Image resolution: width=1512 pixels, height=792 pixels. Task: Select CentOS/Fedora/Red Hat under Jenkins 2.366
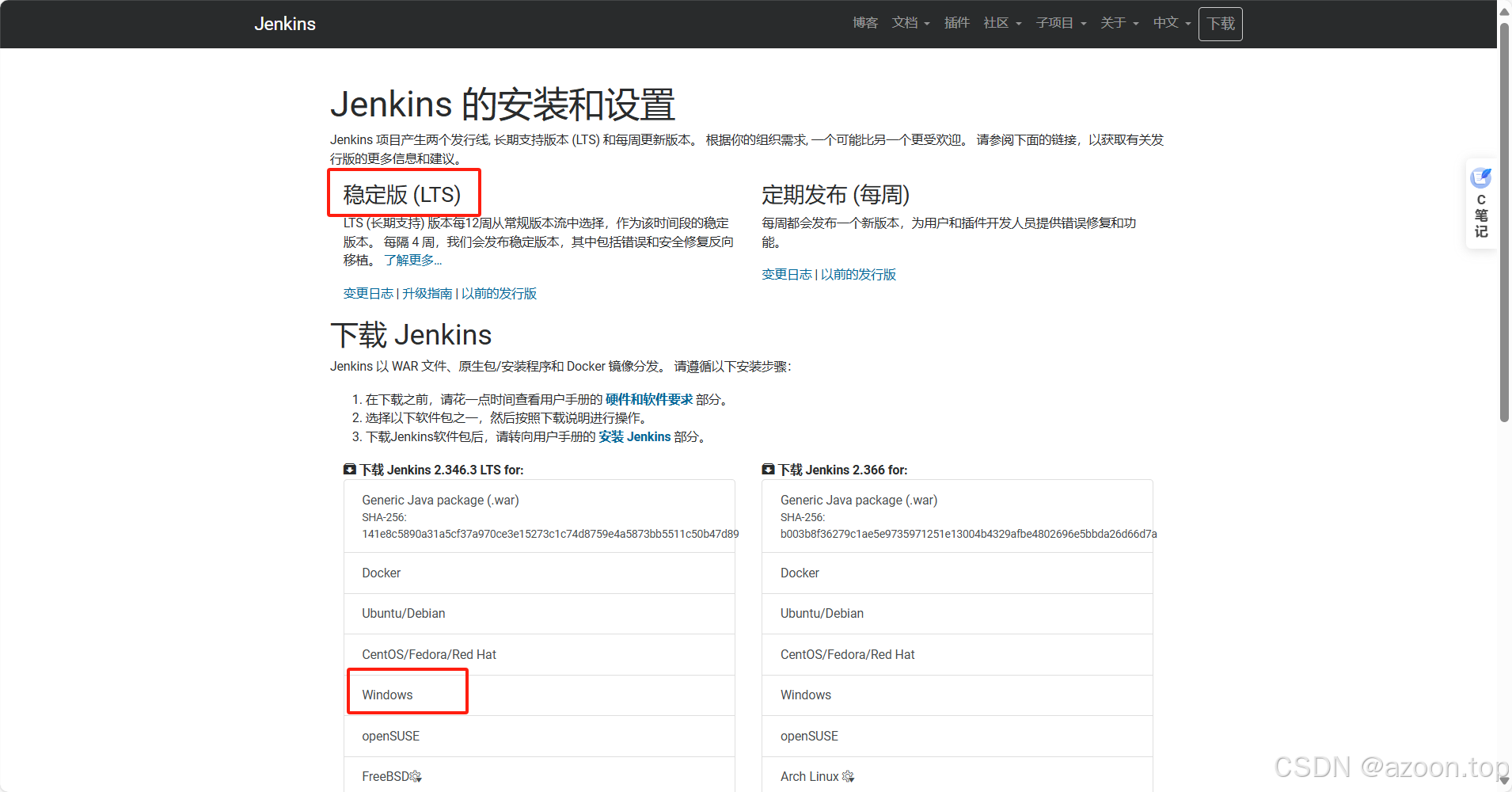pyautogui.click(x=957, y=654)
